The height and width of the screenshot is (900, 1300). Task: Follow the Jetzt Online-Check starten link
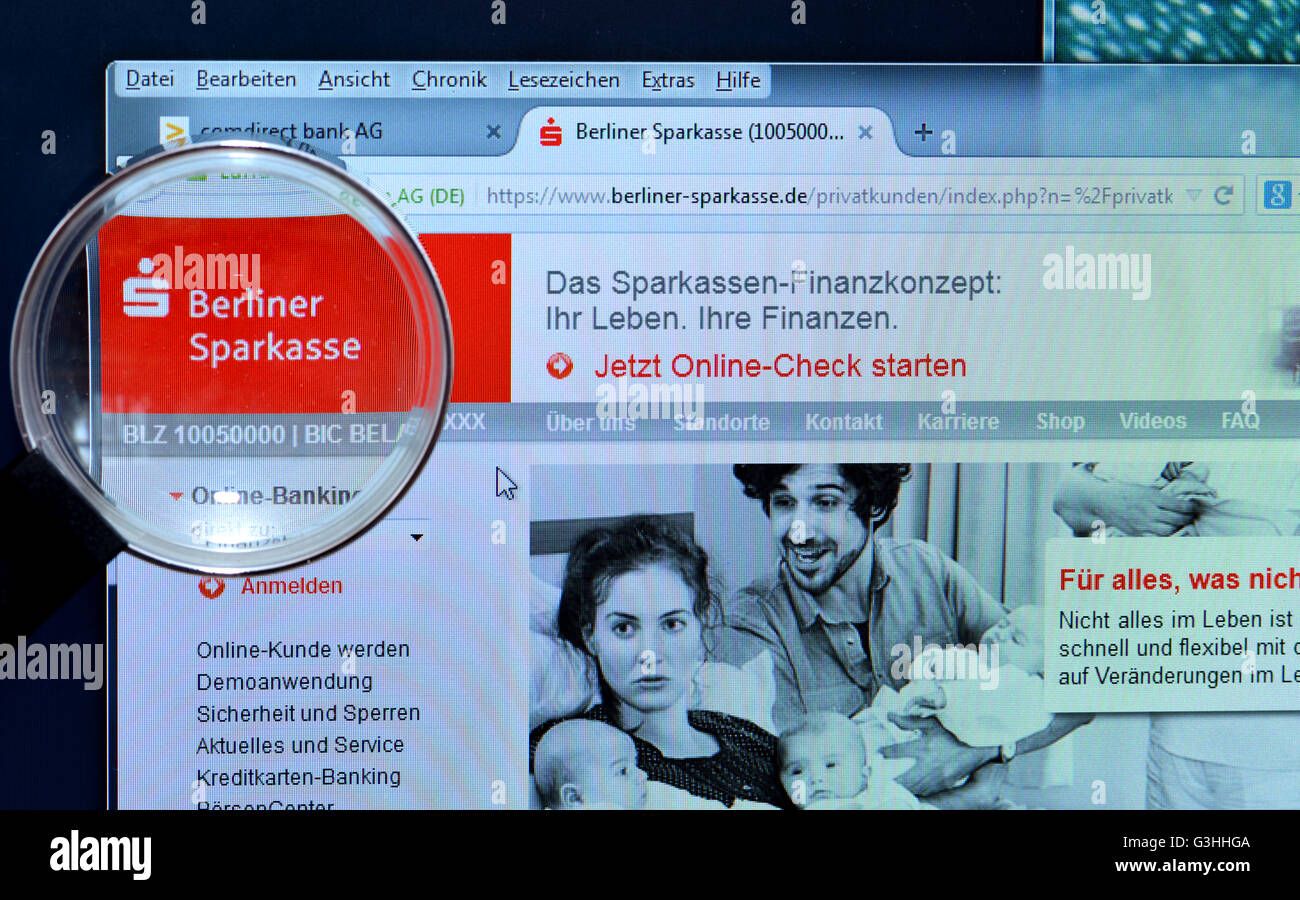tap(780, 366)
